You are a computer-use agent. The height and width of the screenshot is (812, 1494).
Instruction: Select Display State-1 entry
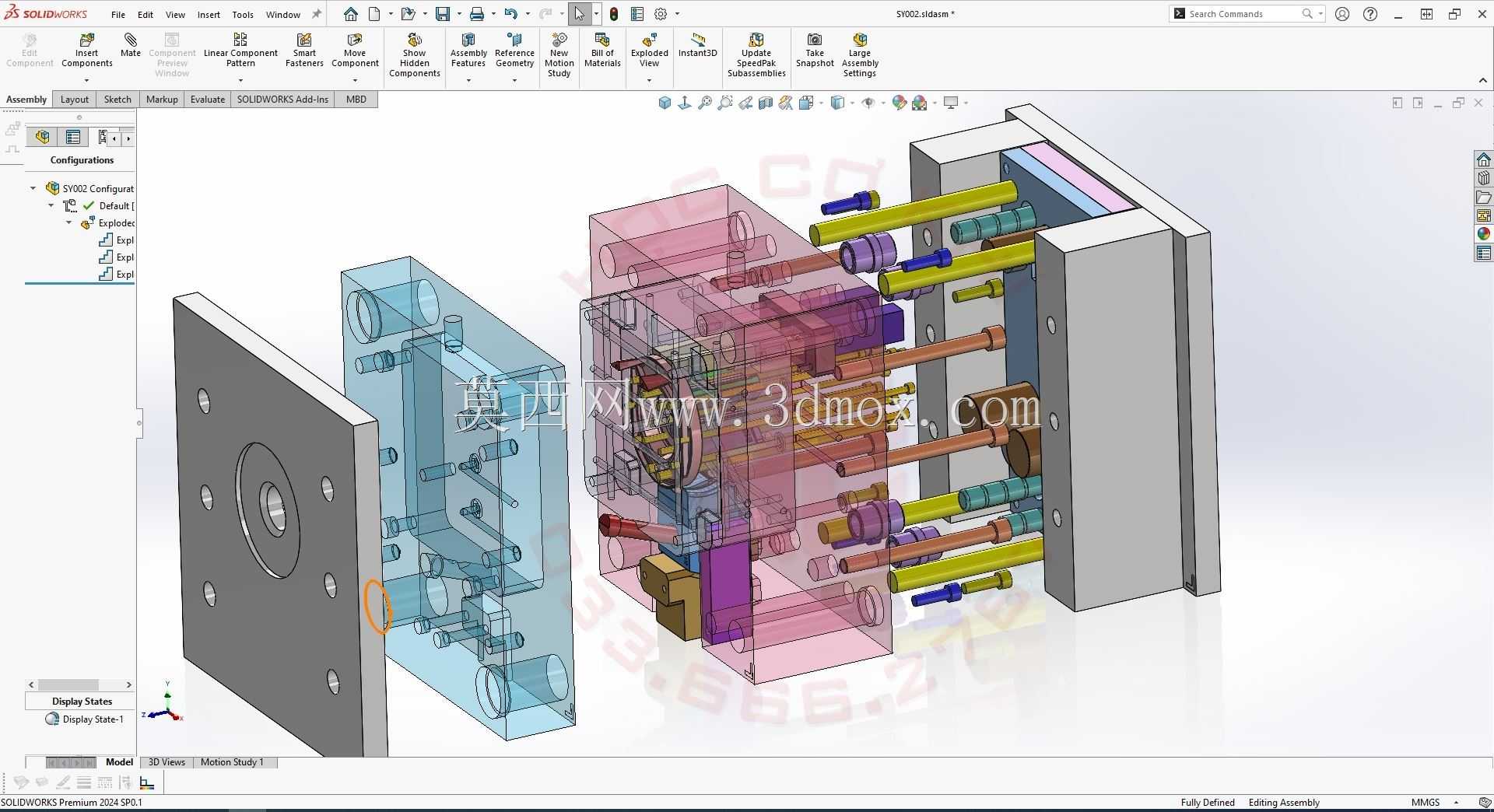point(85,719)
